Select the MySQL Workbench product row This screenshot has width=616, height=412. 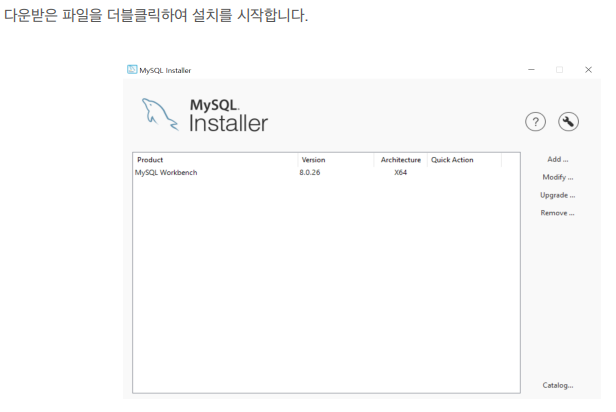(326, 172)
